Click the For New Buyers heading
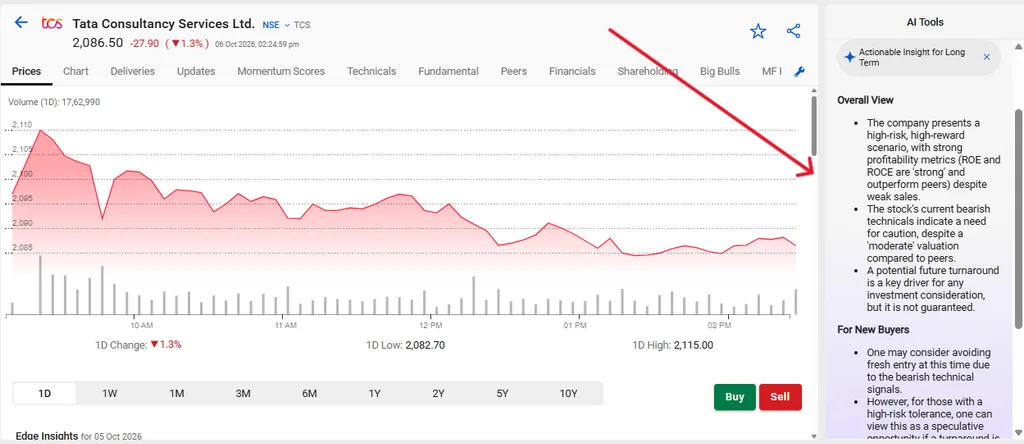 point(873,330)
